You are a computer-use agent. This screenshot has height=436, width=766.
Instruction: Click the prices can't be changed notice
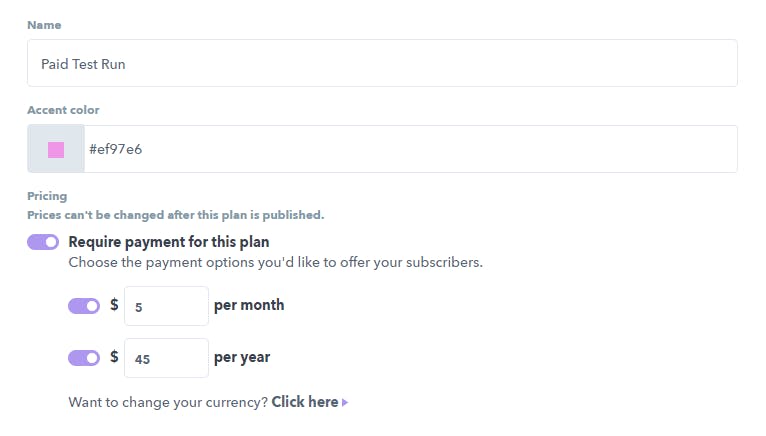click(x=175, y=215)
